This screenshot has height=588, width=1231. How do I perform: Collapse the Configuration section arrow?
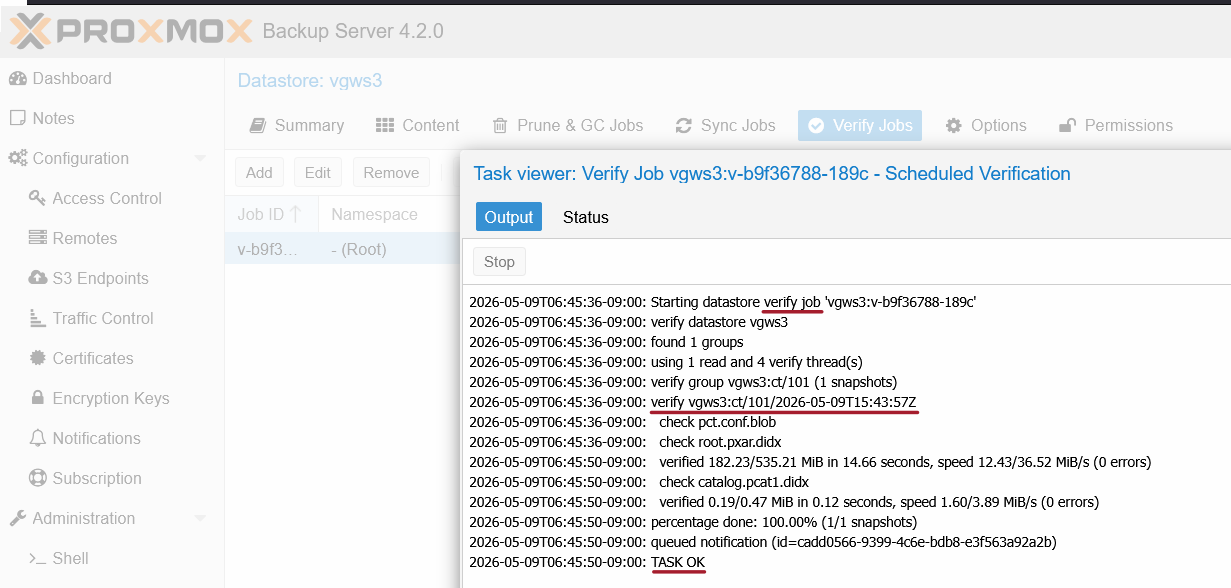(200, 158)
